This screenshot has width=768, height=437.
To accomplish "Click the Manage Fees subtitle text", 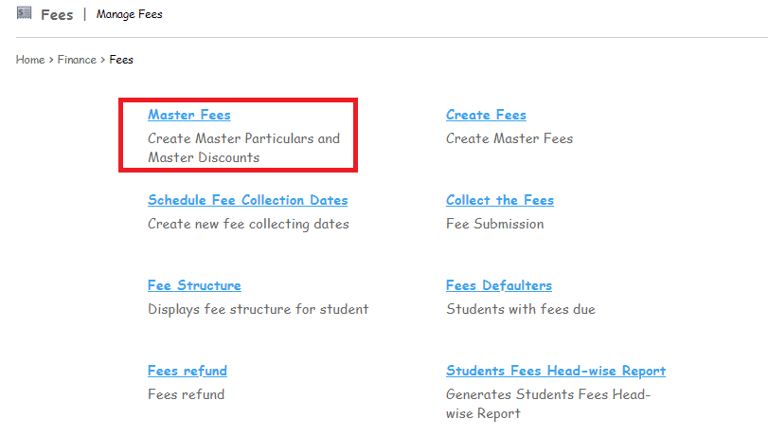I will pos(129,14).
